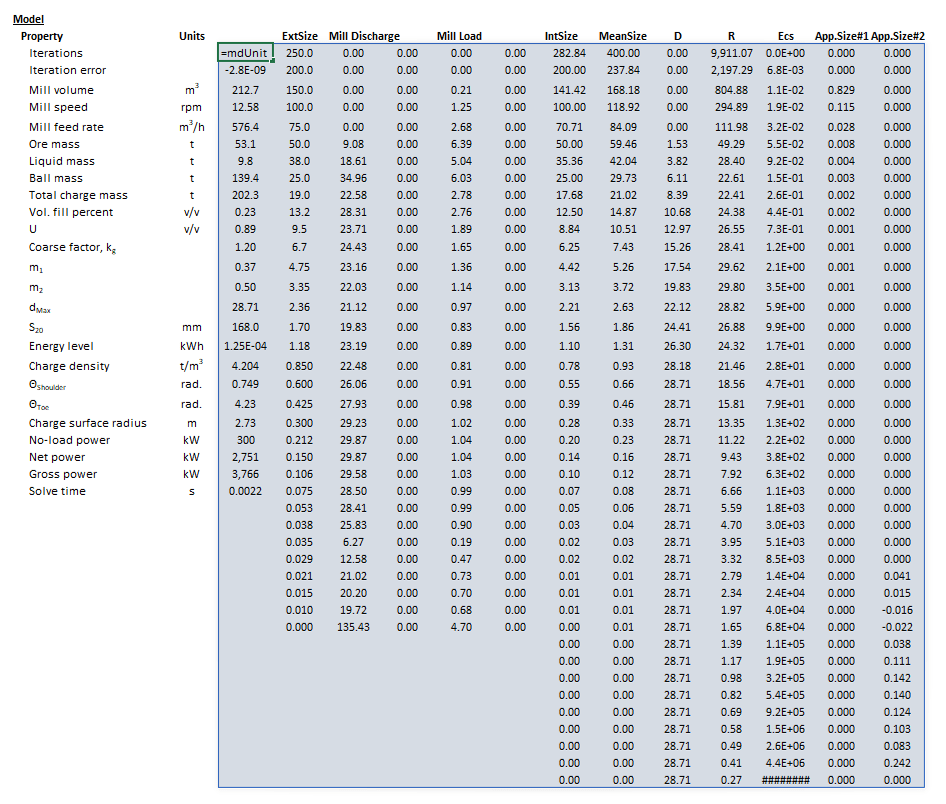Select the Units header cell
Viewport: 946px width, 804px height.
point(191,36)
